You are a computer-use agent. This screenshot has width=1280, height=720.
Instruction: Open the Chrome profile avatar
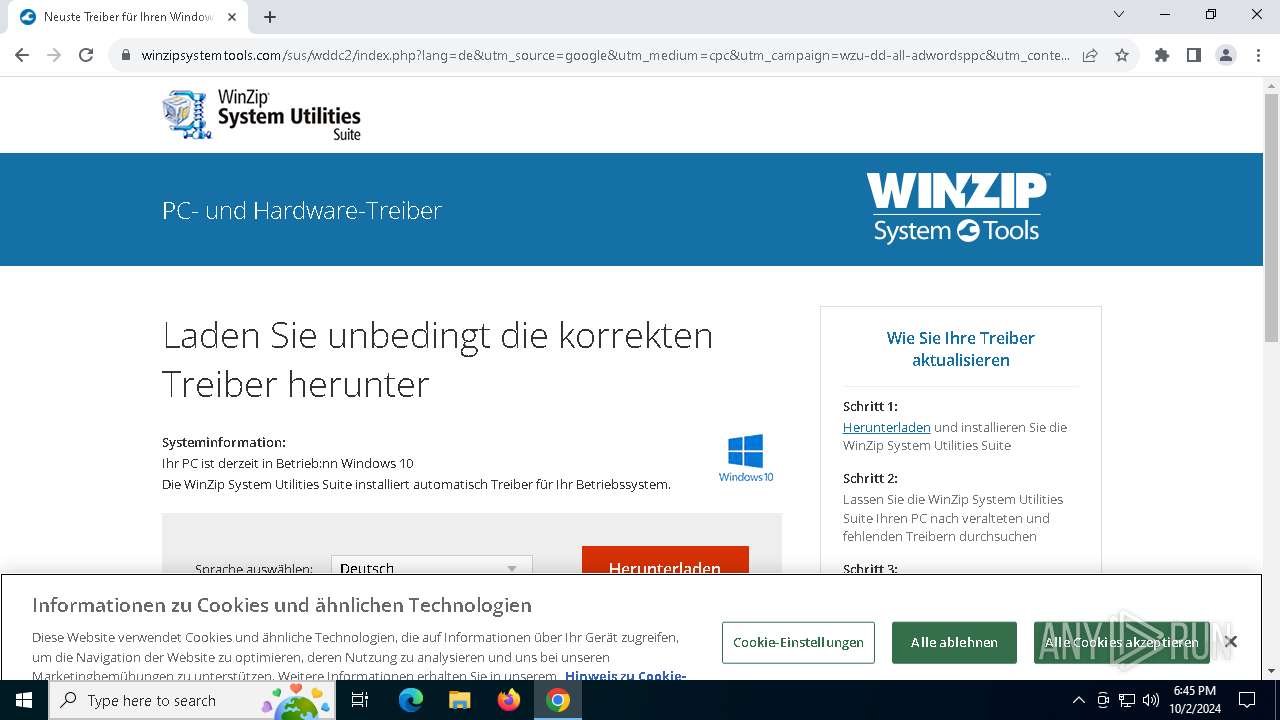click(1226, 55)
